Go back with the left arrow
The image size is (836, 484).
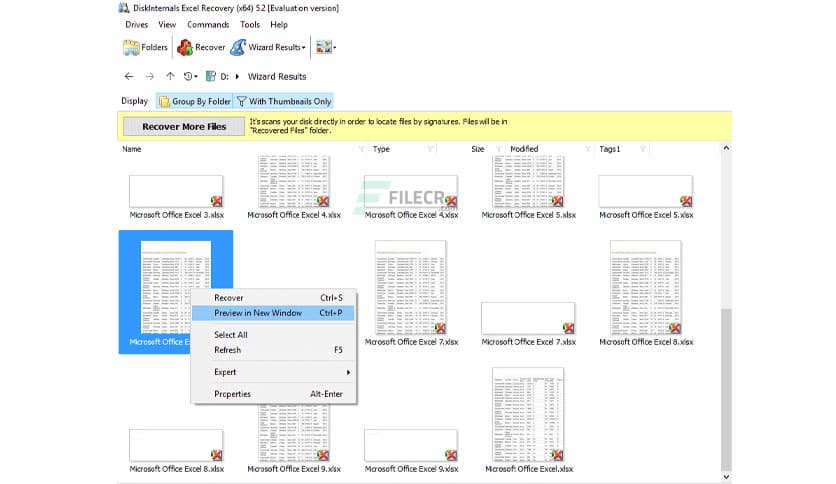(129, 76)
